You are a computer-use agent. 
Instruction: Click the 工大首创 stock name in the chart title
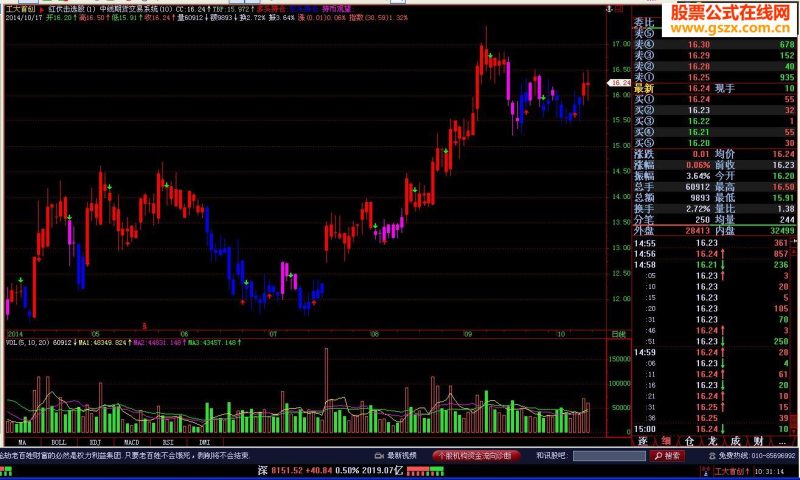pos(20,10)
